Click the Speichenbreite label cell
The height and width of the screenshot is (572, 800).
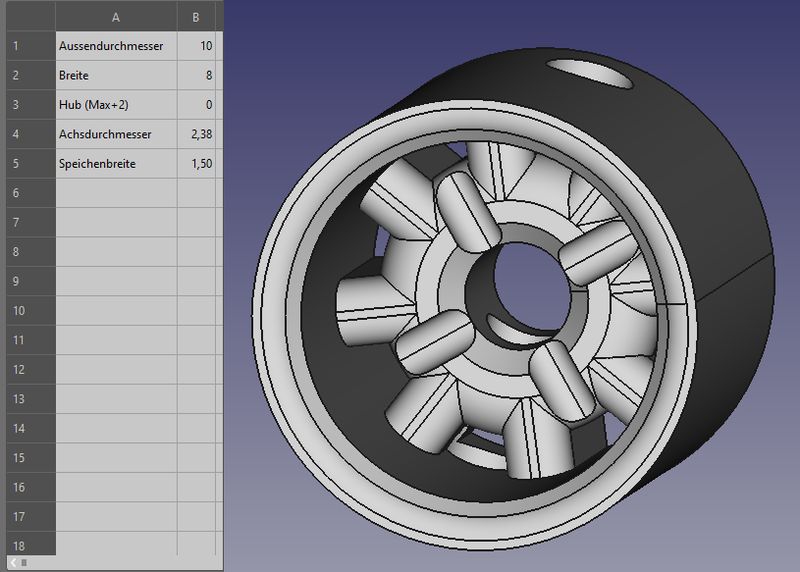pyautogui.click(x=116, y=163)
